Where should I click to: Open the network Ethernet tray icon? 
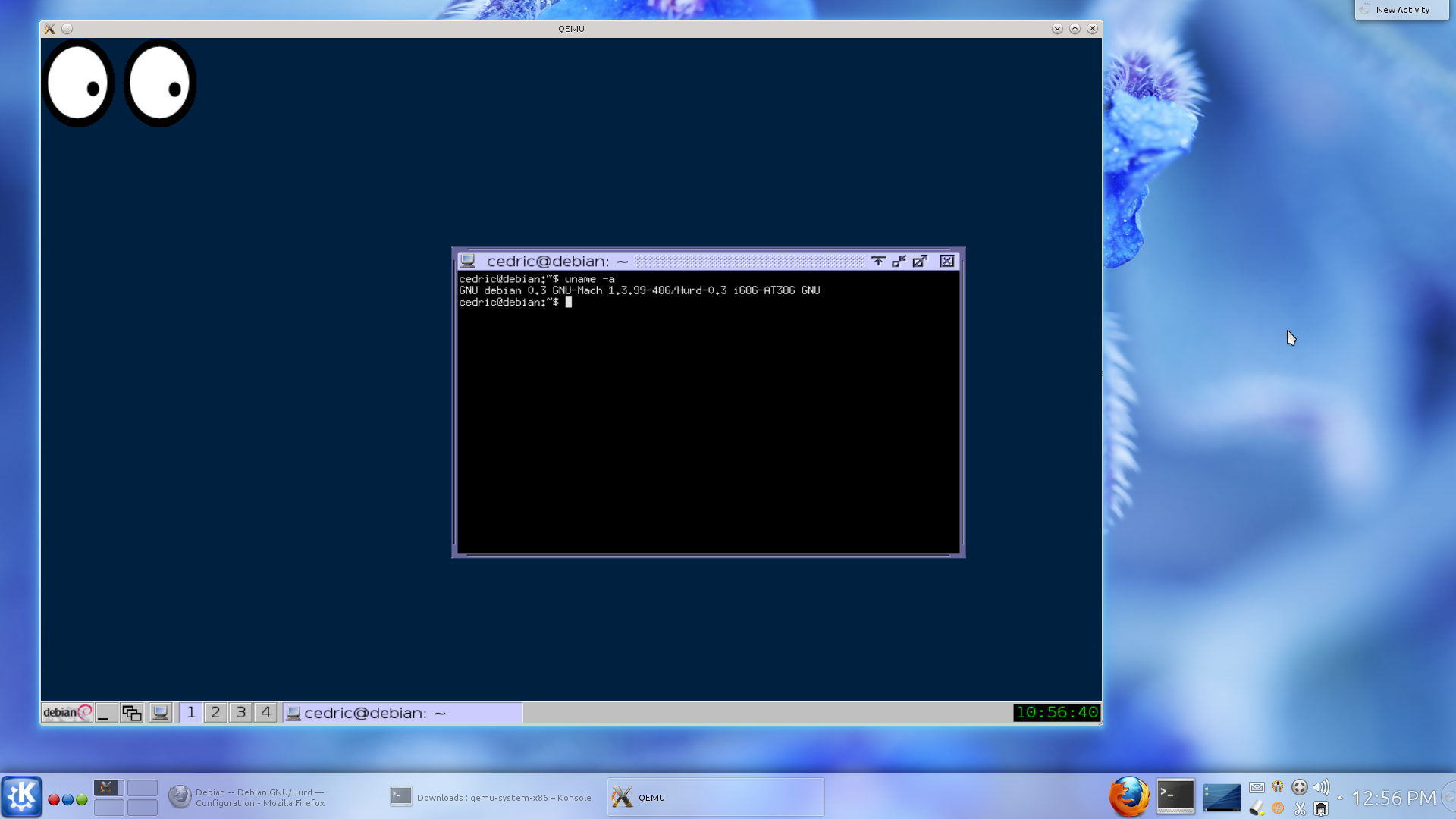(1321, 808)
